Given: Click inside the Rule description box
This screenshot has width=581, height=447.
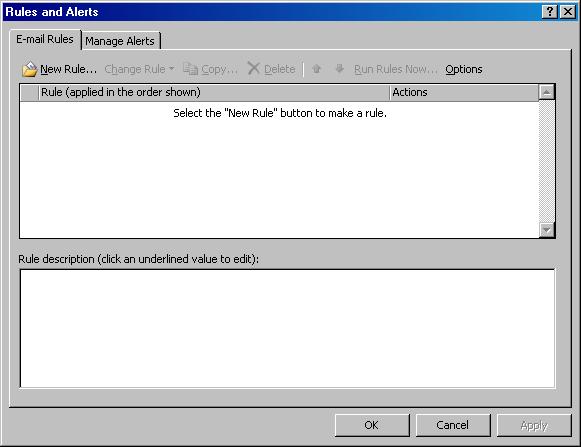Looking at the screenshot, I should pyautogui.click(x=288, y=328).
